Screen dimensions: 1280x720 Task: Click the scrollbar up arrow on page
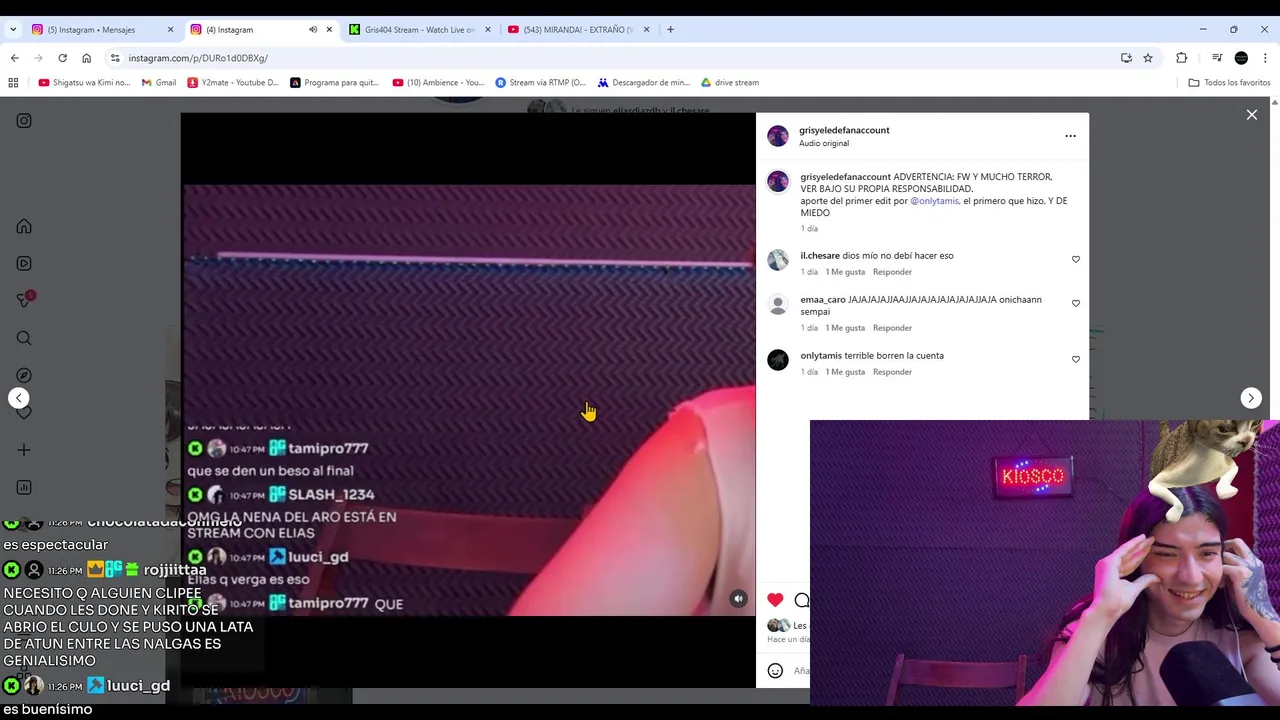pos(1274,102)
